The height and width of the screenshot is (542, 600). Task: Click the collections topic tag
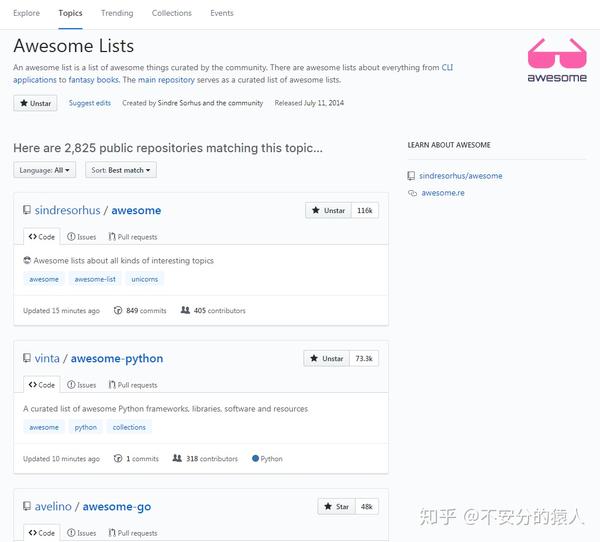[129, 427]
